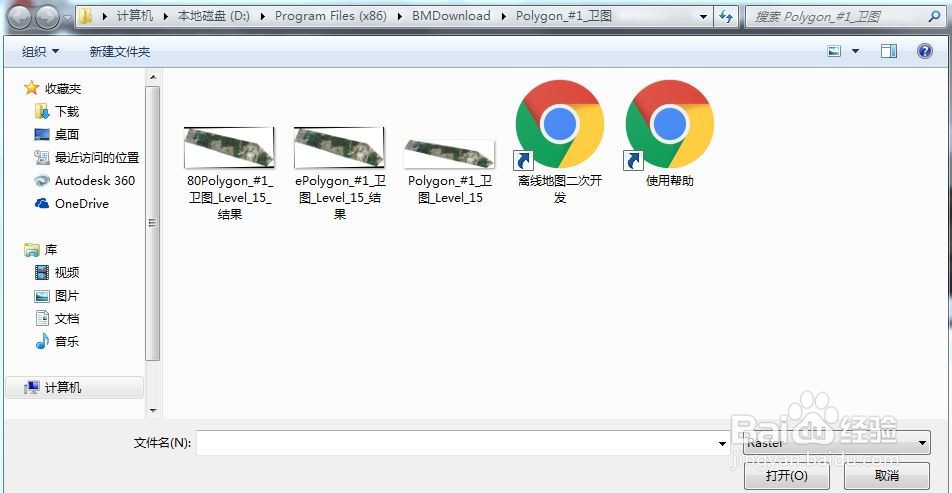This screenshot has height=493, width=952.
Task: Change view using the view icon
Action: 835,52
